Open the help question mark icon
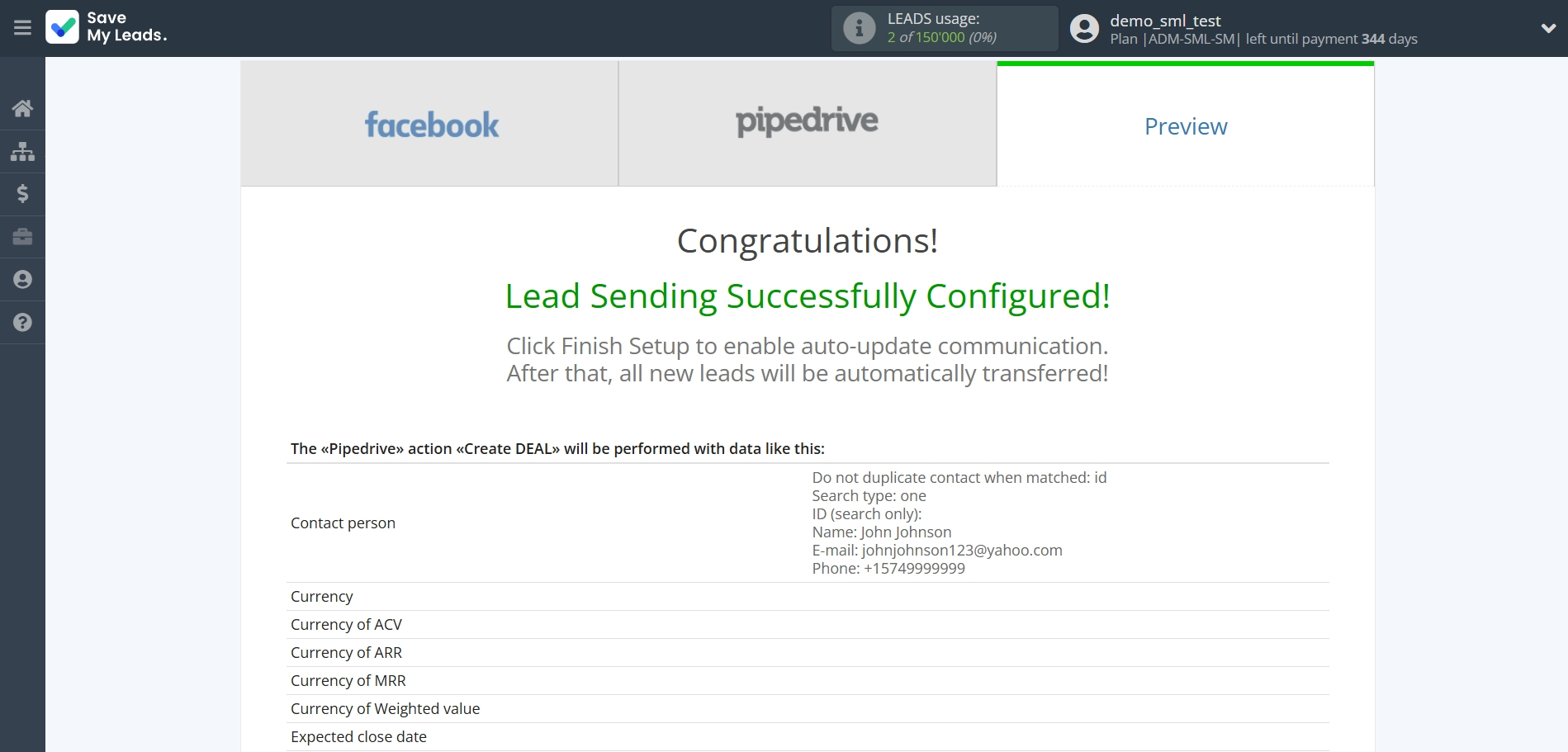1568x752 pixels. (22, 323)
